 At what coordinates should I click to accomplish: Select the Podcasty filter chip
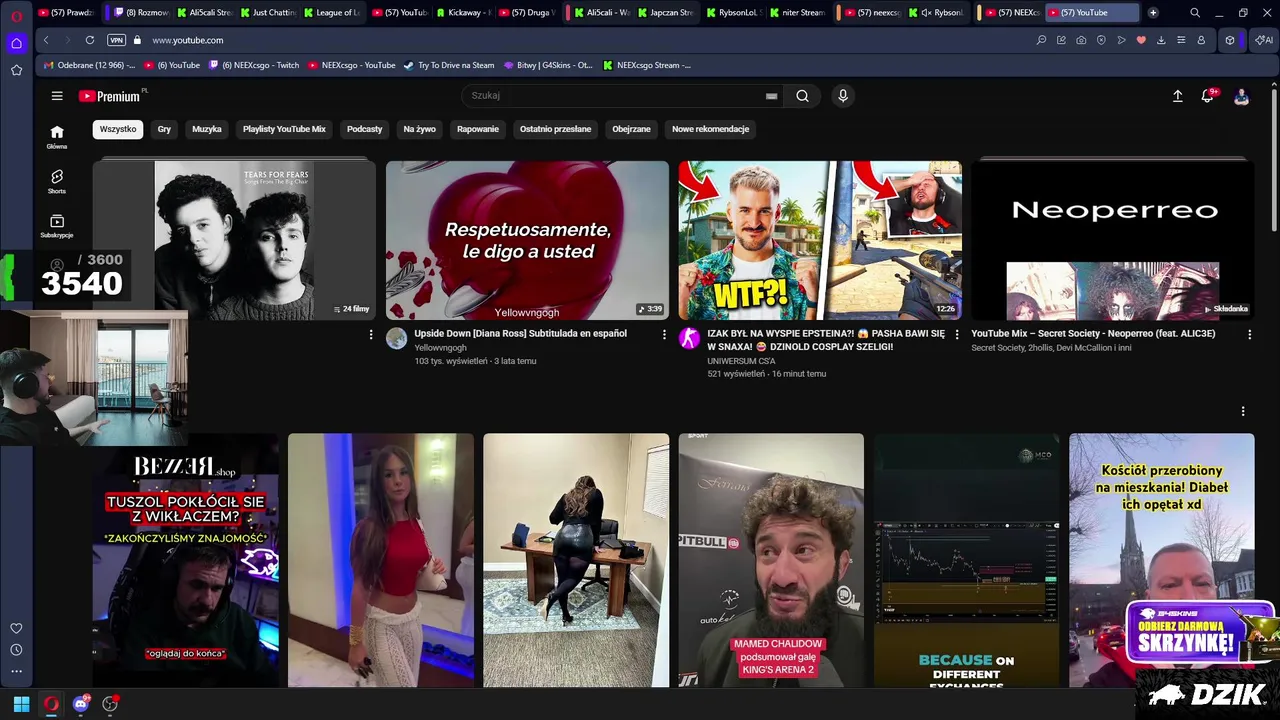364,129
